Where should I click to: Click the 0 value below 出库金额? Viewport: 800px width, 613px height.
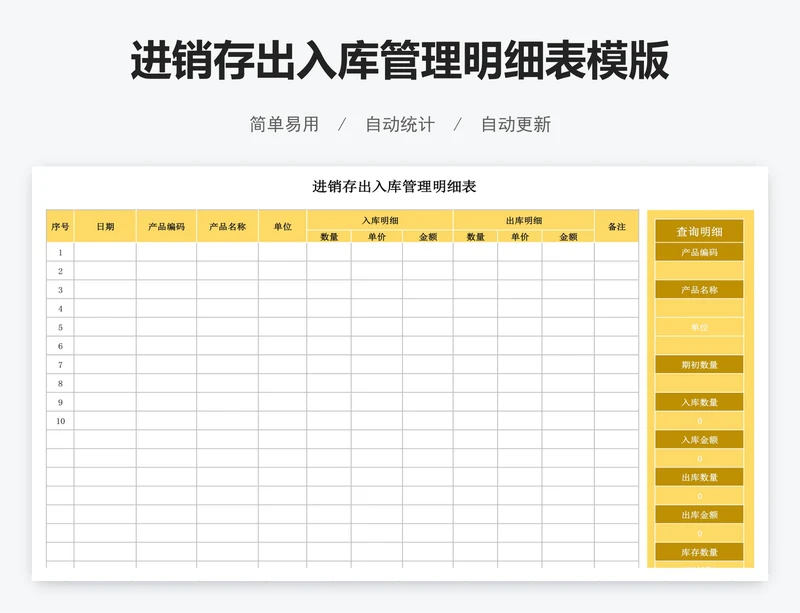[x=699, y=533]
